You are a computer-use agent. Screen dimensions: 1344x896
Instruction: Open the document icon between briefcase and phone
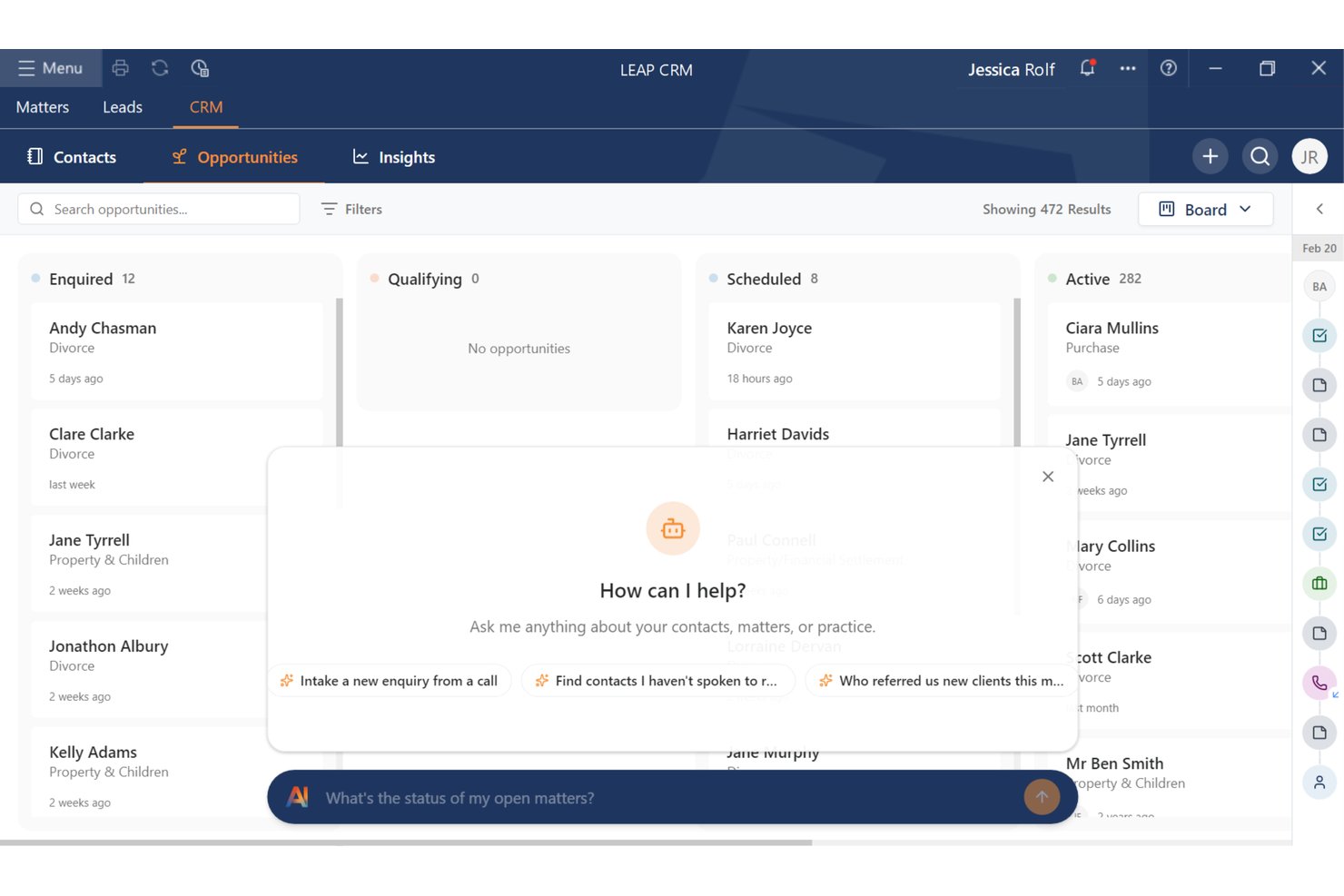point(1319,633)
